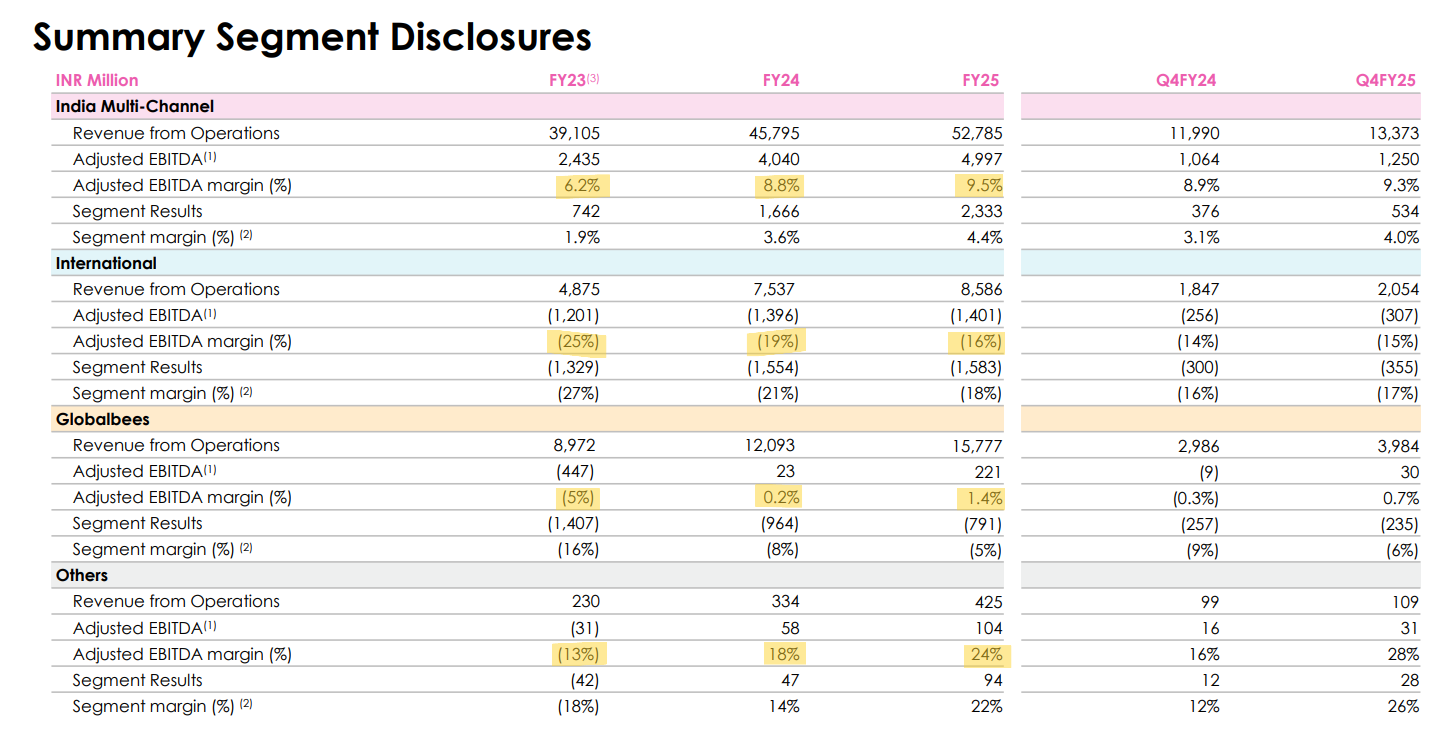Click the 230 Others revenue value
Screen dimensions: 1452x732
click(587, 601)
